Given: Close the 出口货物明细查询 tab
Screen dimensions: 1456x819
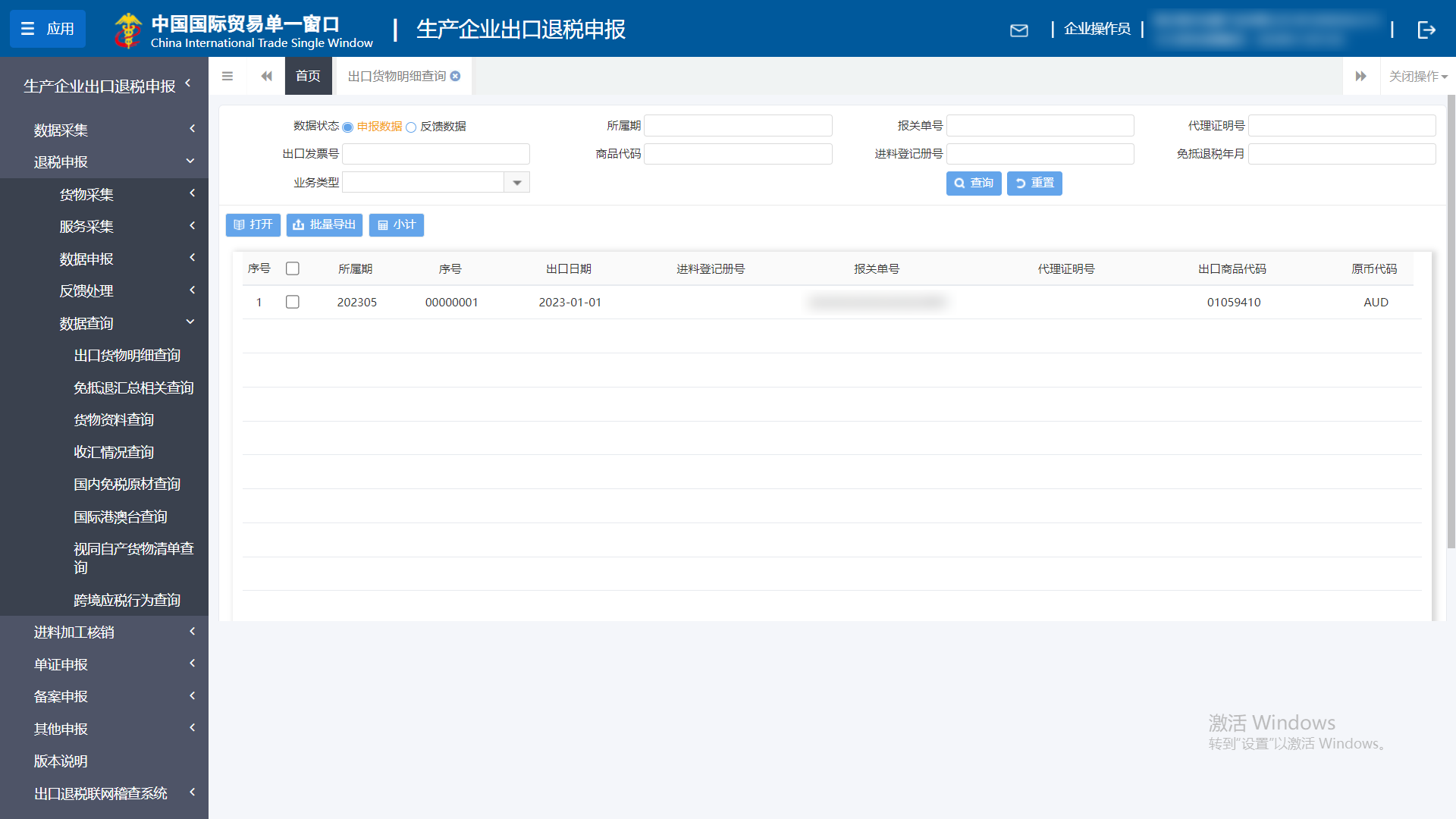Looking at the screenshot, I should (x=455, y=76).
